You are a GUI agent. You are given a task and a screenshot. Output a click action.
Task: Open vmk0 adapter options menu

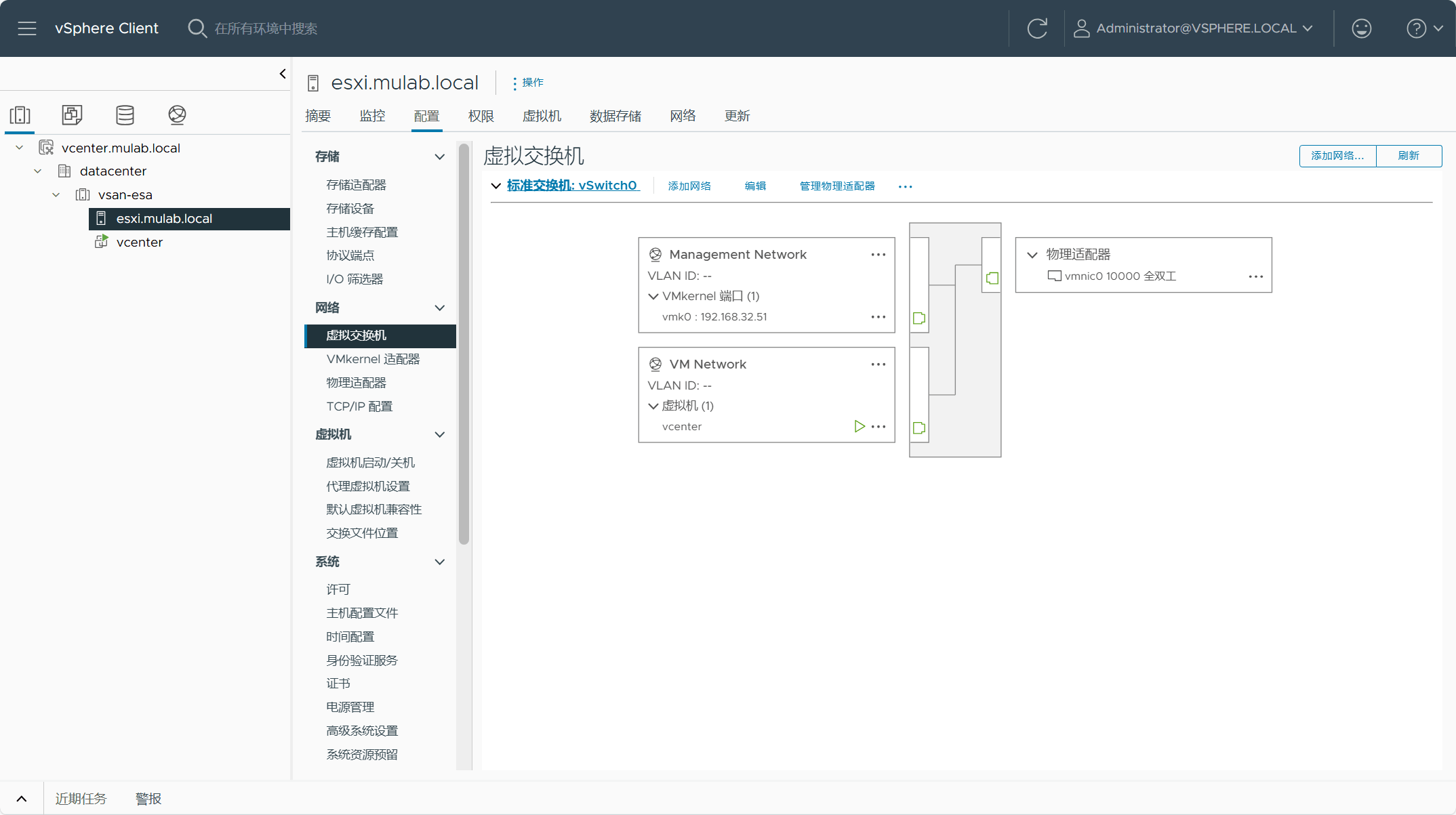coord(878,317)
